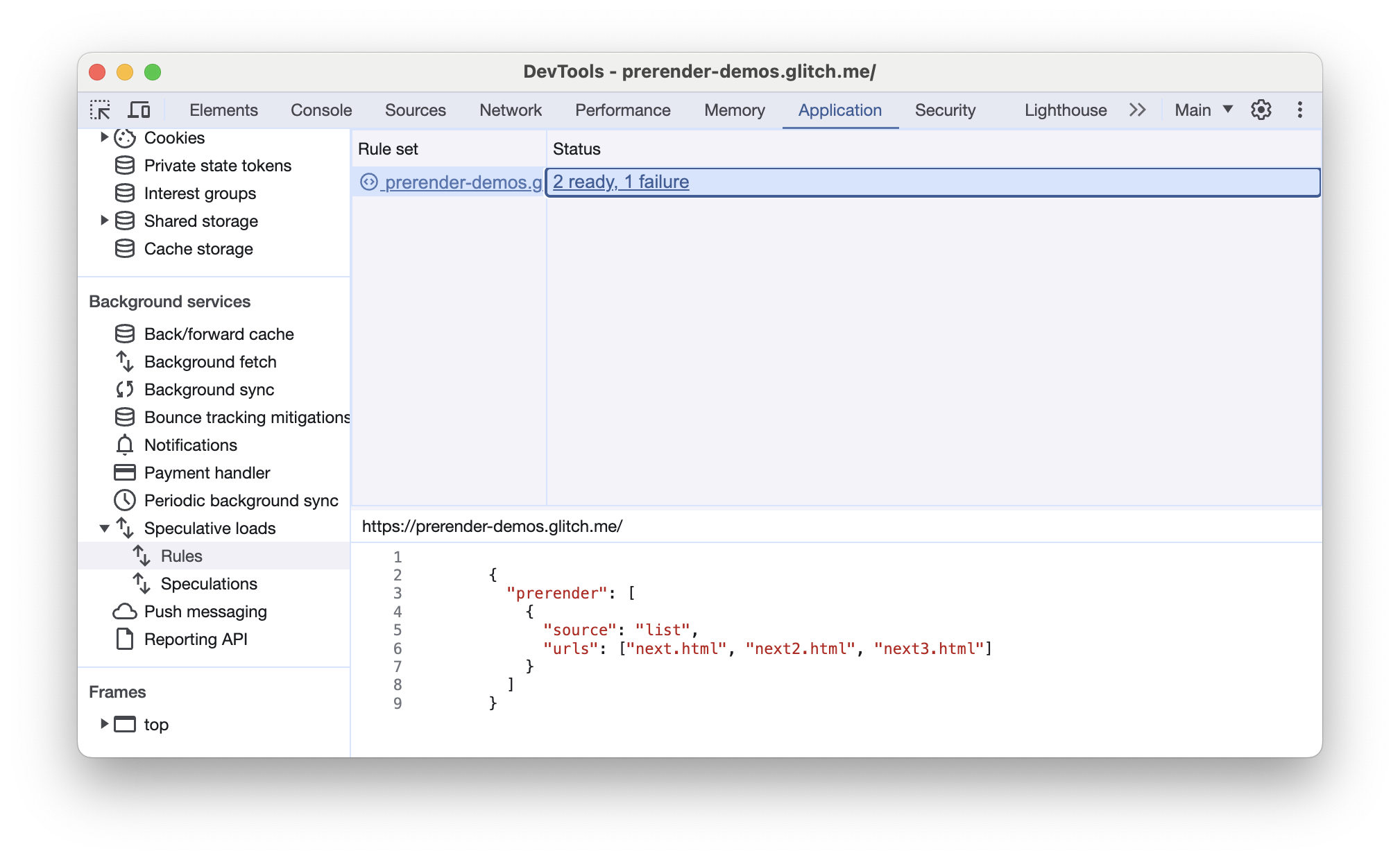Click the Back/forward cache menu item

218,333
